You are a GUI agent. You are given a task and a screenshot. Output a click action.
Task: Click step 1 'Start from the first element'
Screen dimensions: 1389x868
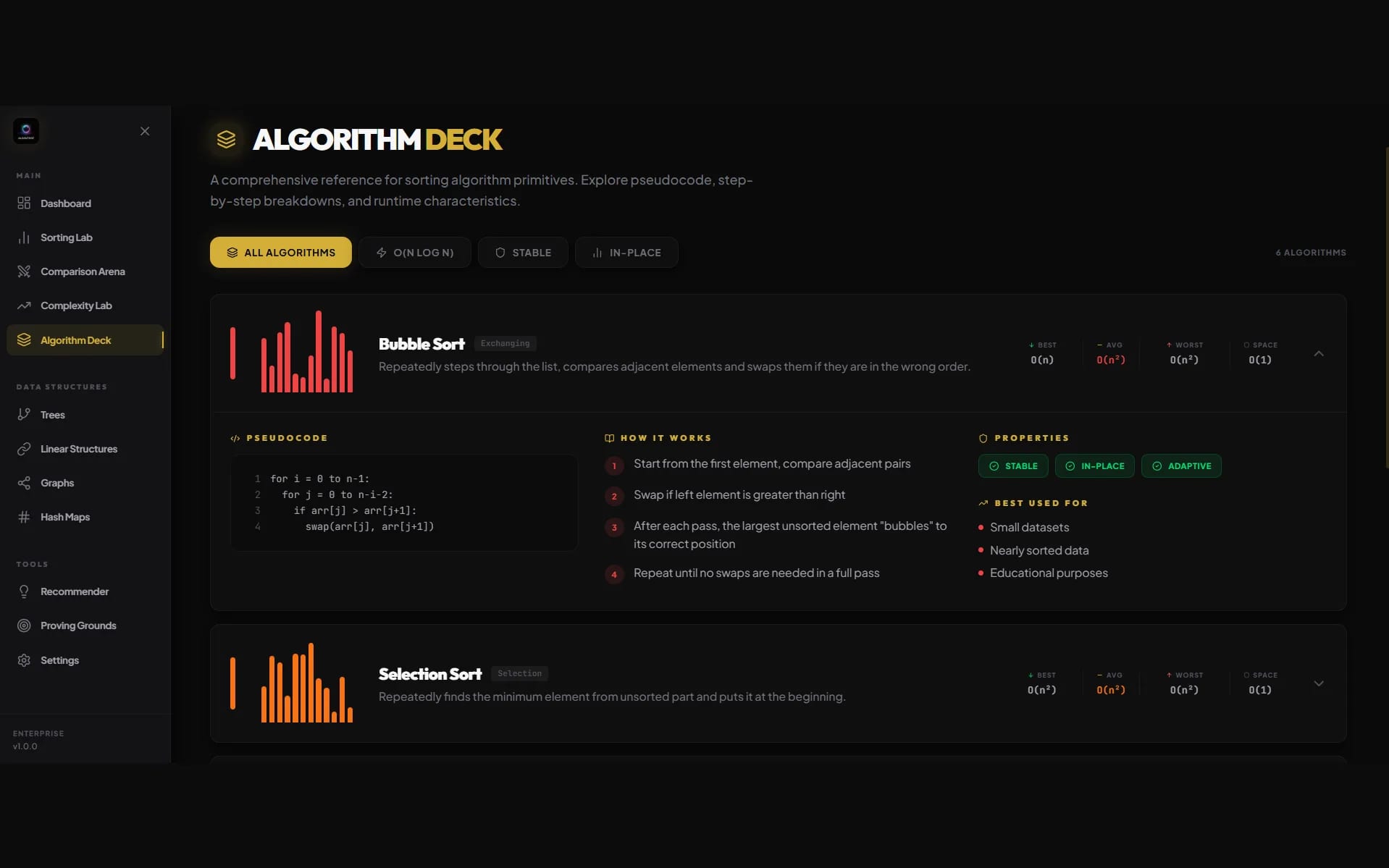[772, 464]
